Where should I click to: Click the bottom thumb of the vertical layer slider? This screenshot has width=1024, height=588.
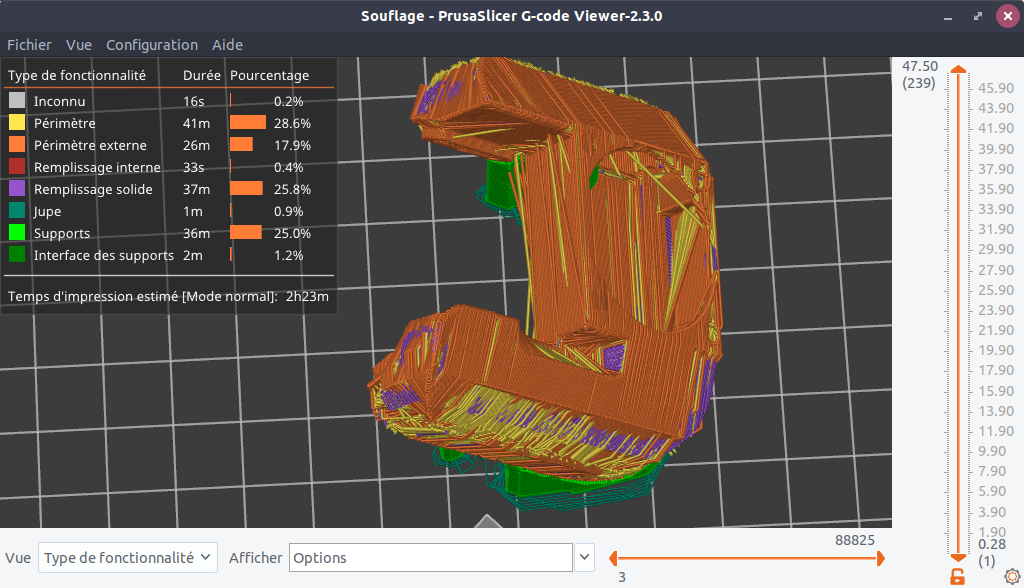pyautogui.click(x=958, y=557)
